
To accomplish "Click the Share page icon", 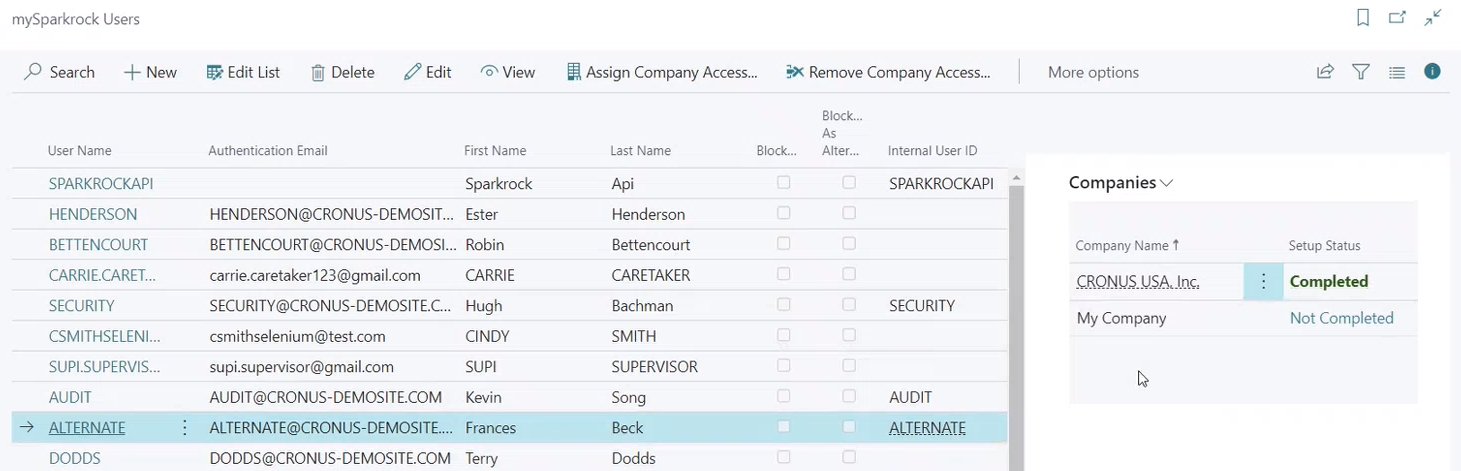I will pyautogui.click(x=1325, y=72).
